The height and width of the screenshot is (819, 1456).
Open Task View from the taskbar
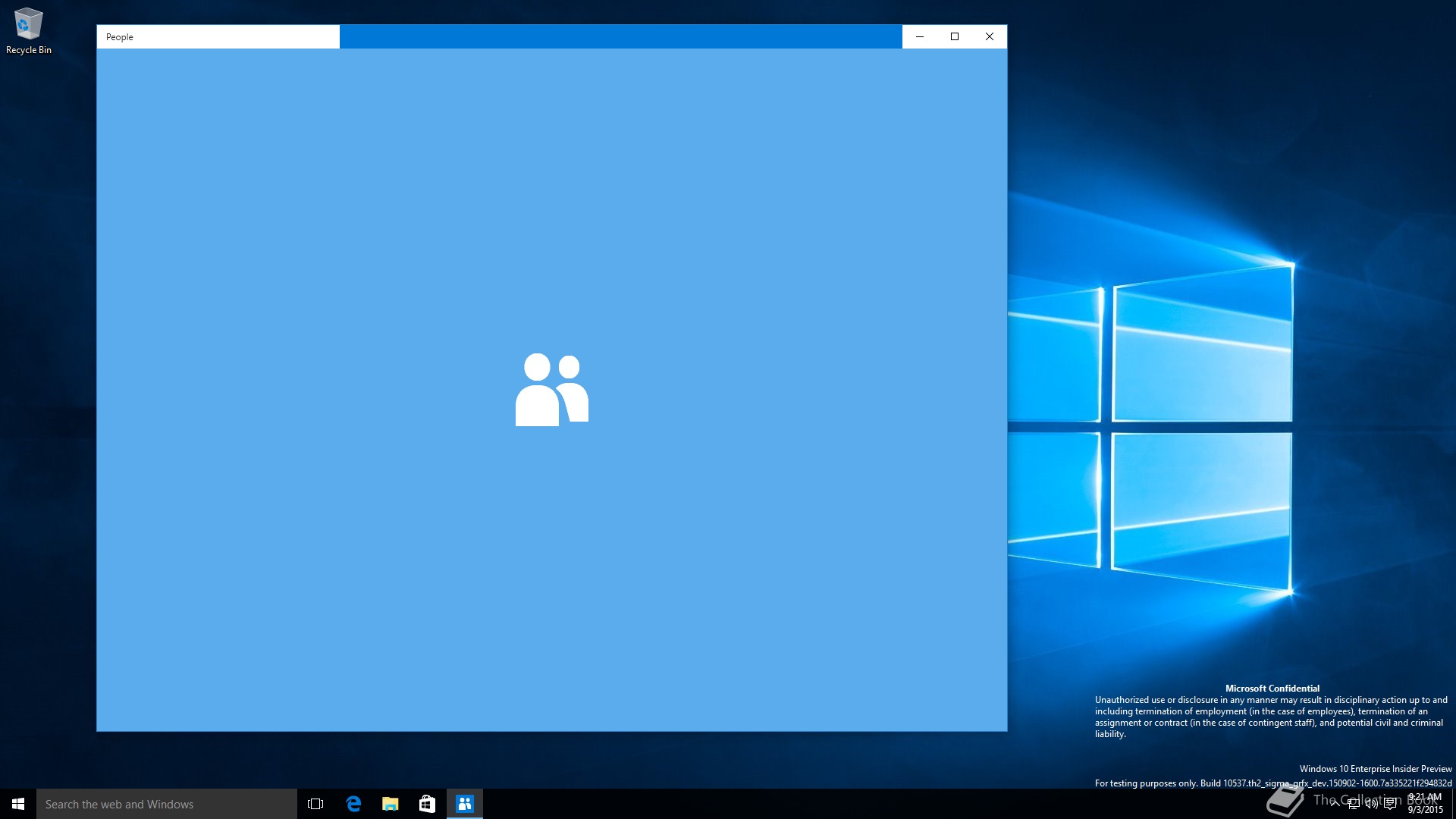pyautogui.click(x=315, y=804)
